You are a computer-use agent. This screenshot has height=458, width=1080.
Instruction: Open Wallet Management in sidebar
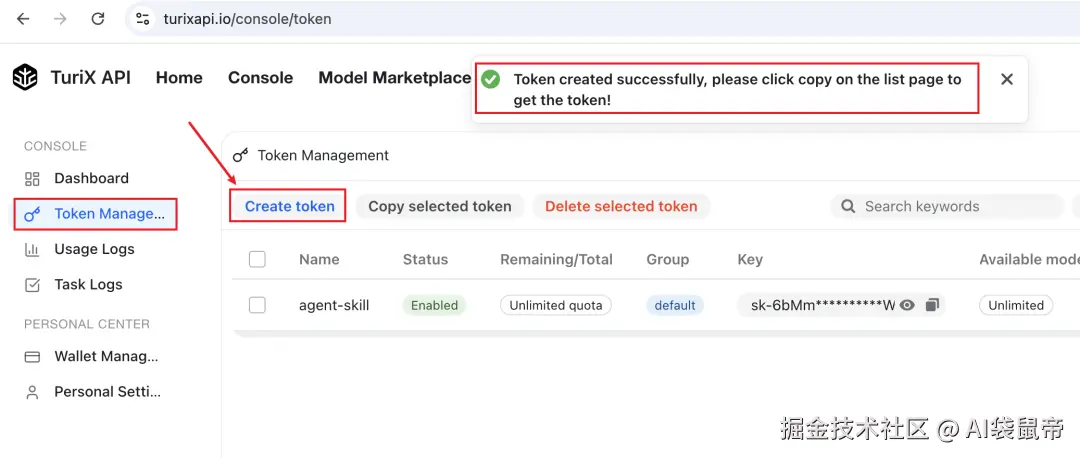[105, 356]
